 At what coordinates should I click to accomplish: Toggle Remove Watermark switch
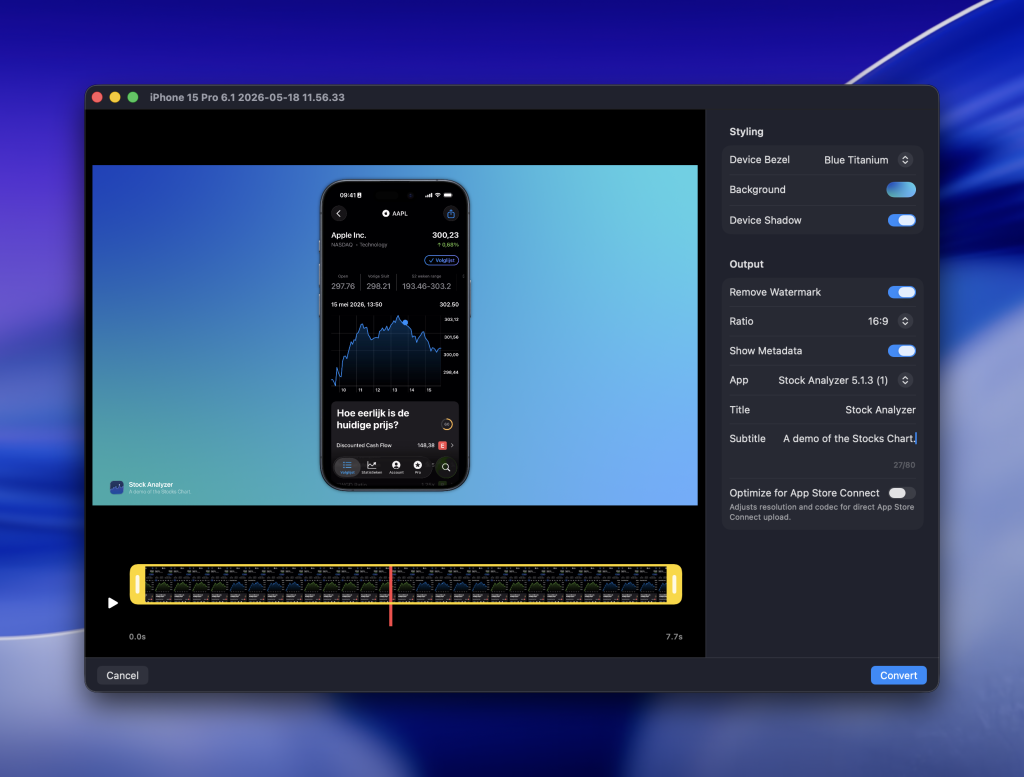[901, 292]
